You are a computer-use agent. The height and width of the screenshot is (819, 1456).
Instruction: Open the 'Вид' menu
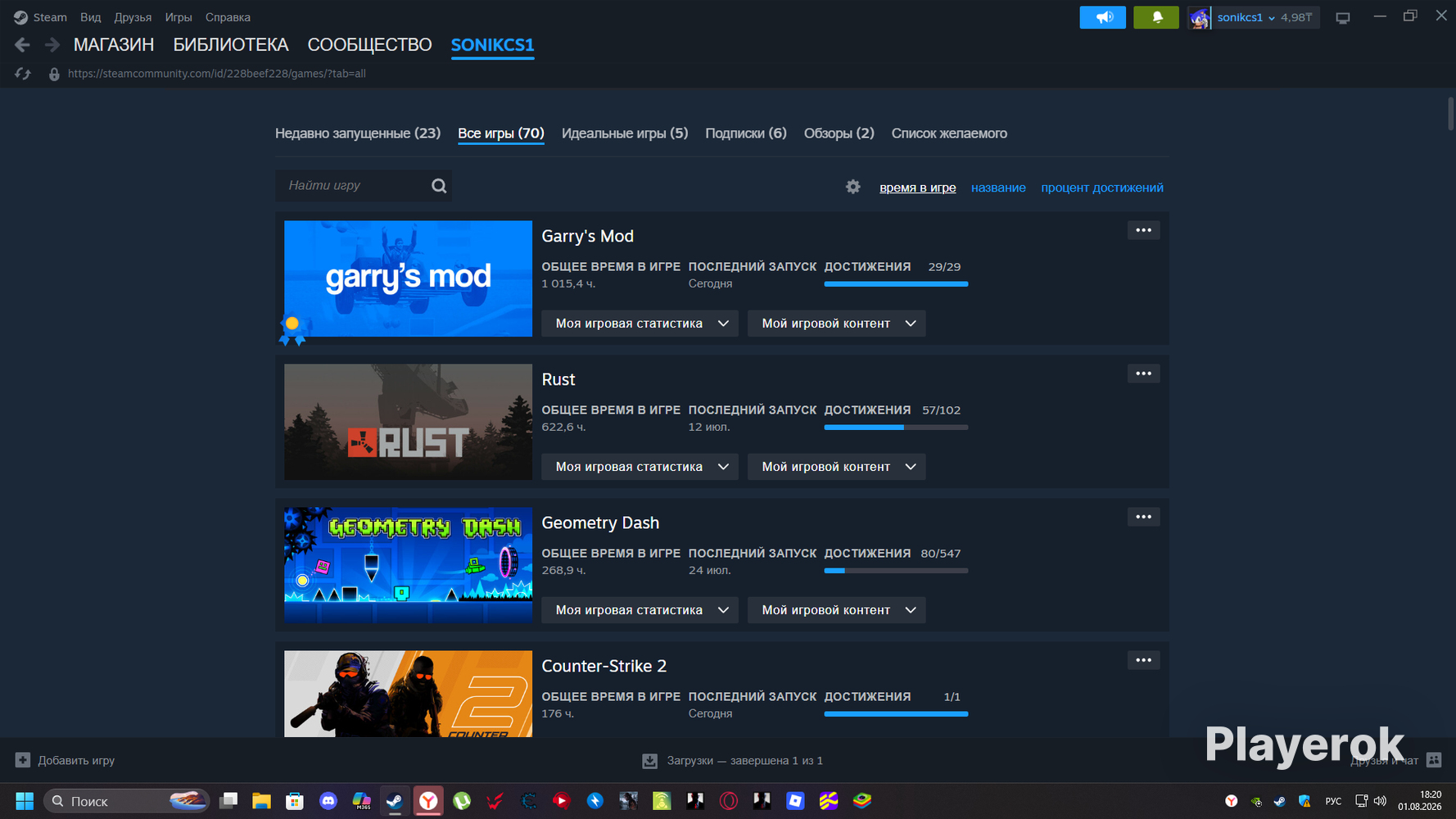[x=91, y=17]
